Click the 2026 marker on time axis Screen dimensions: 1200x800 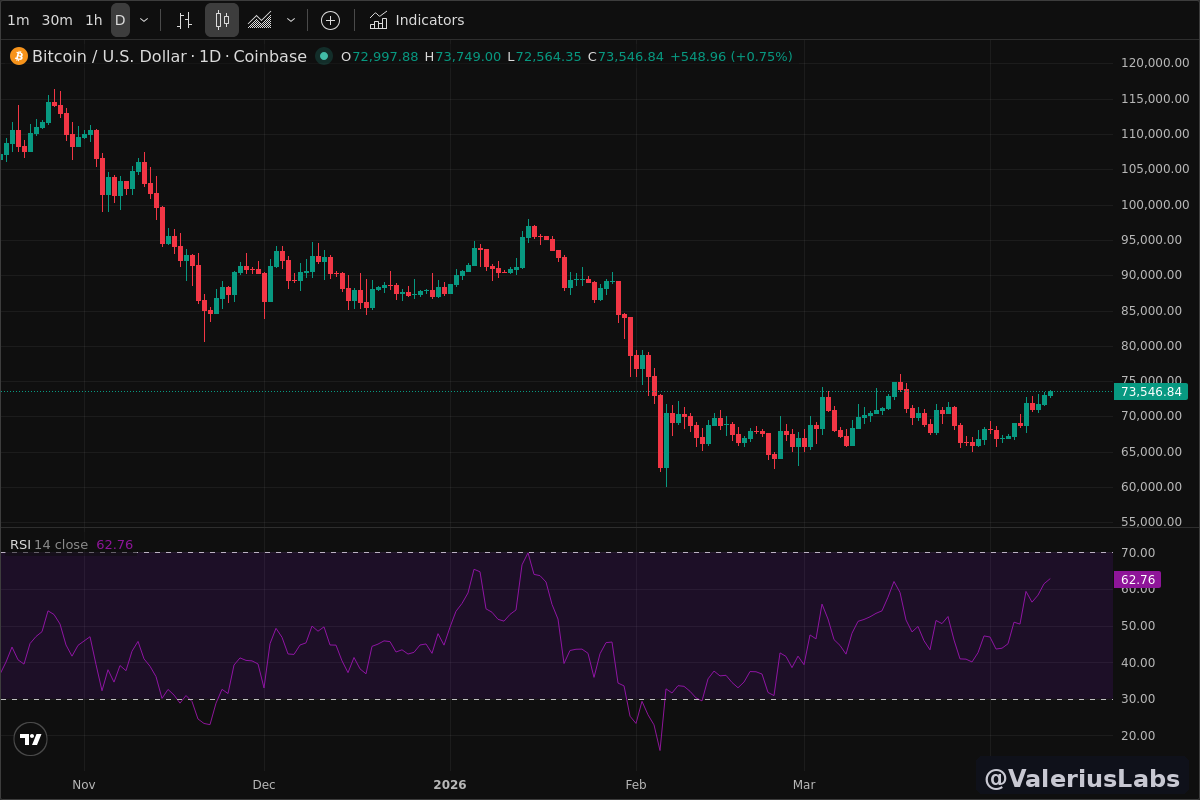450,785
